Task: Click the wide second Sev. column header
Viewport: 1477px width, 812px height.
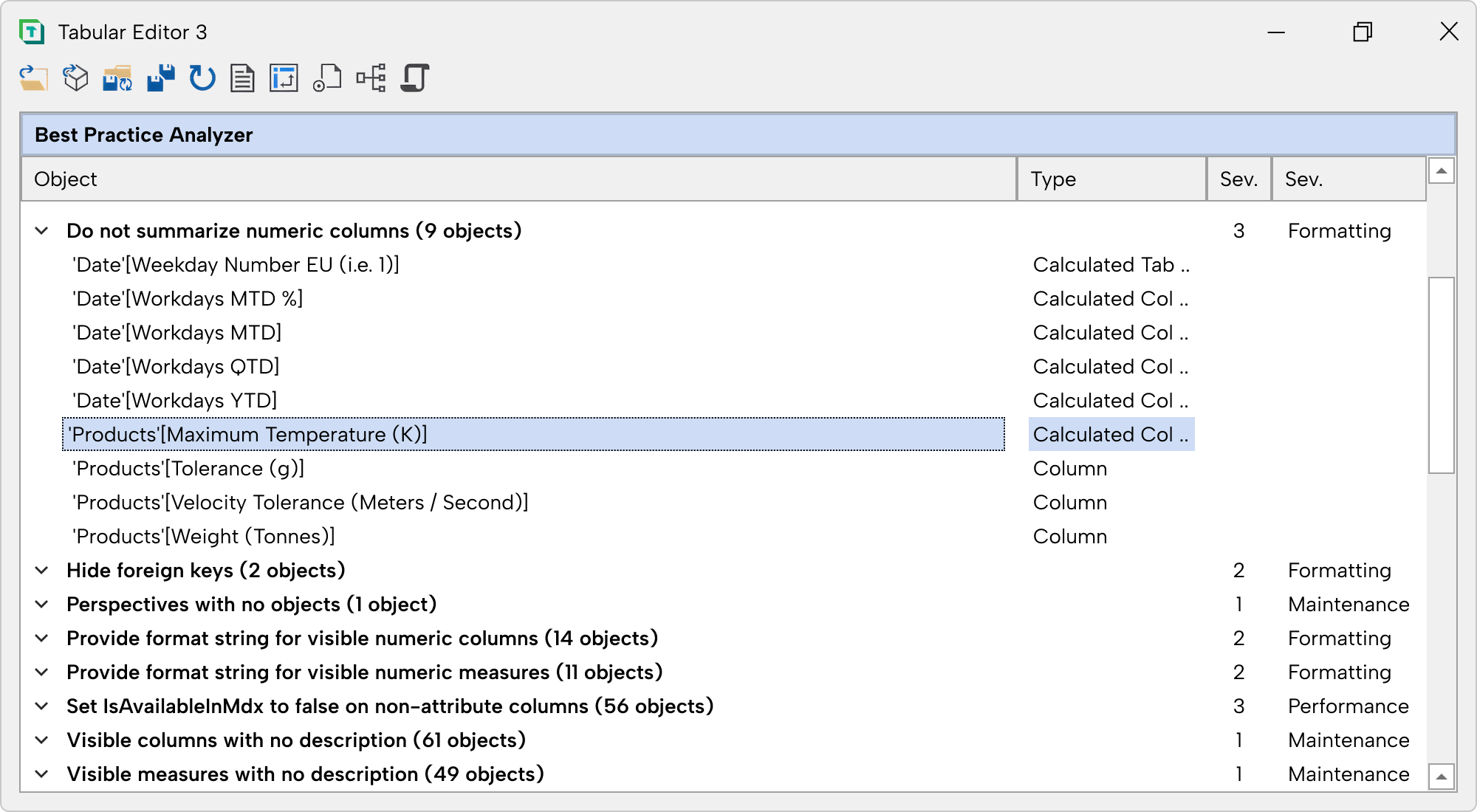Action: click(1349, 179)
